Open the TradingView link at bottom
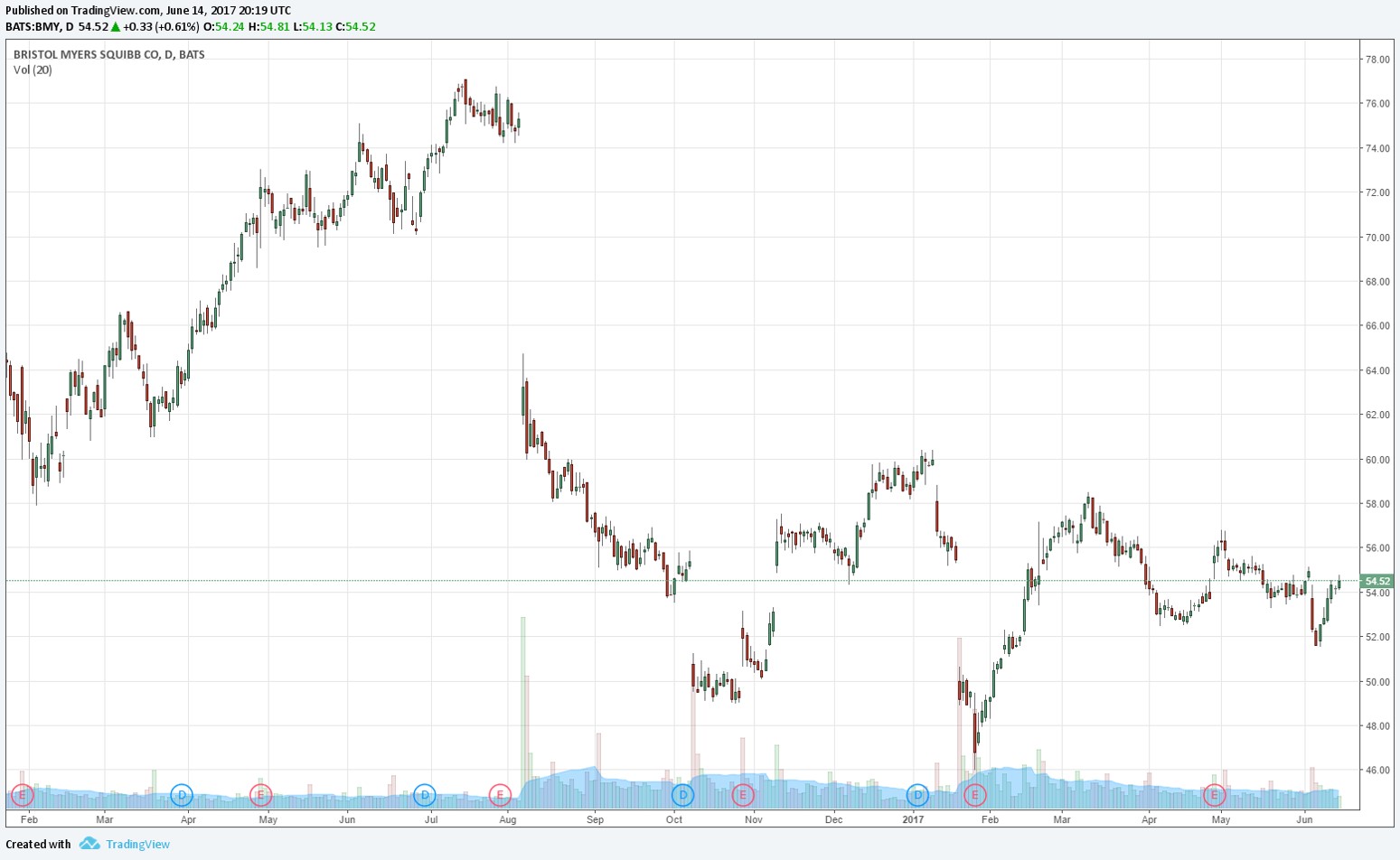1400x860 pixels. tap(137, 844)
